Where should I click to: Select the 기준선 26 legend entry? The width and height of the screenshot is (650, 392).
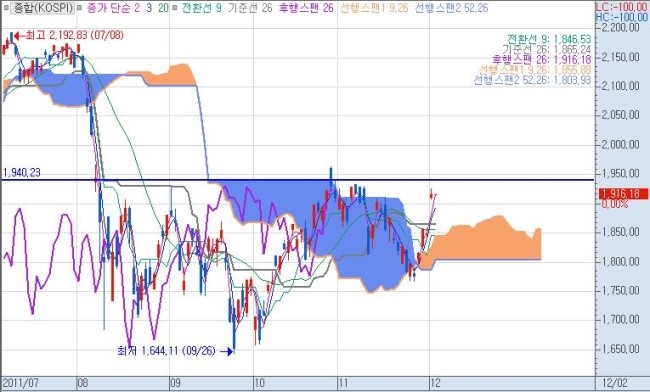tap(250, 8)
